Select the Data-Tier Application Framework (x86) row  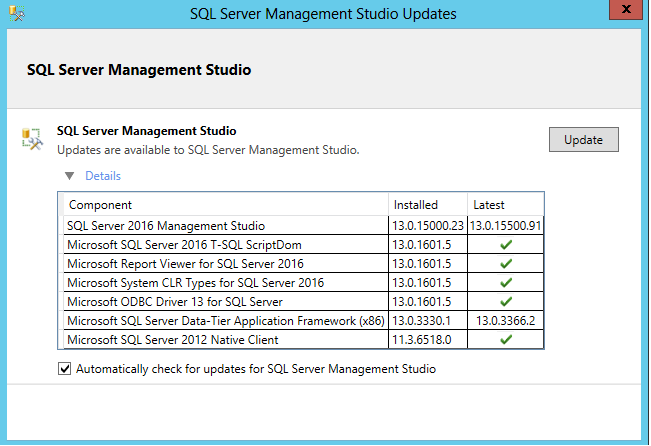click(224, 321)
